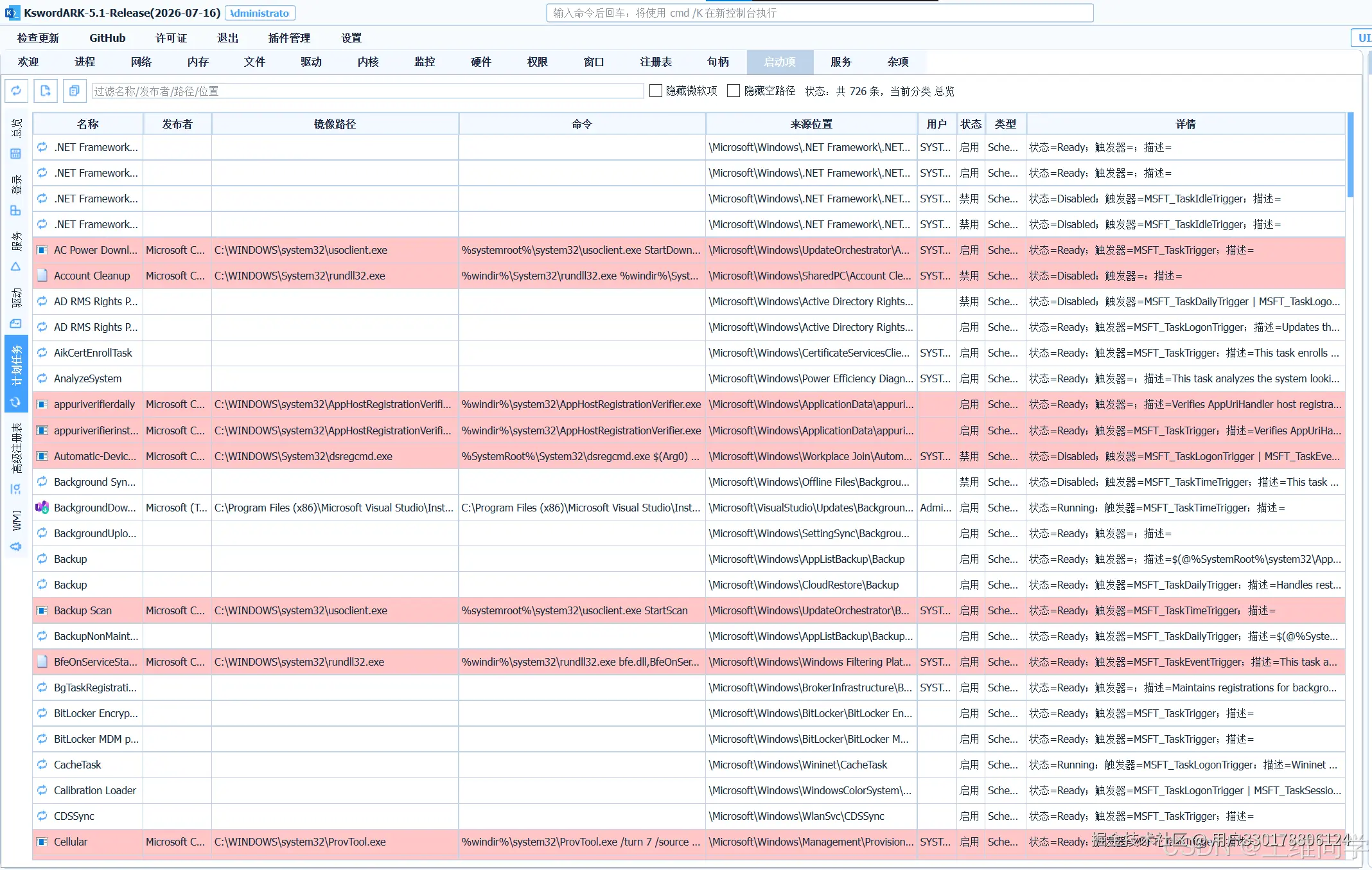
Task: Click the icon beside CacheTask
Action: (42, 765)
